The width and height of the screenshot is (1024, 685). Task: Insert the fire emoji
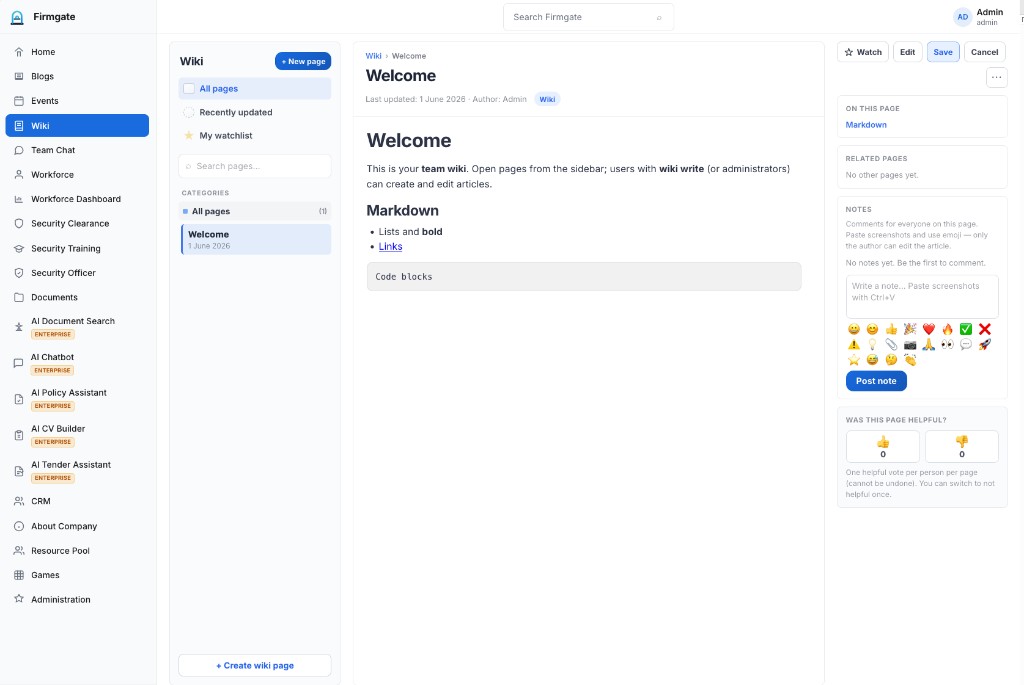(947, 329)
